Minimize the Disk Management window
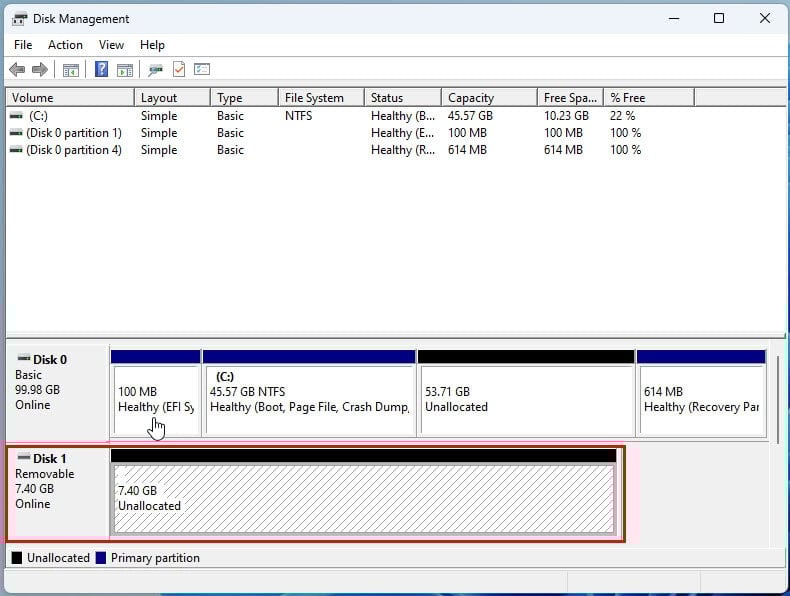 (x=674, y=19)
